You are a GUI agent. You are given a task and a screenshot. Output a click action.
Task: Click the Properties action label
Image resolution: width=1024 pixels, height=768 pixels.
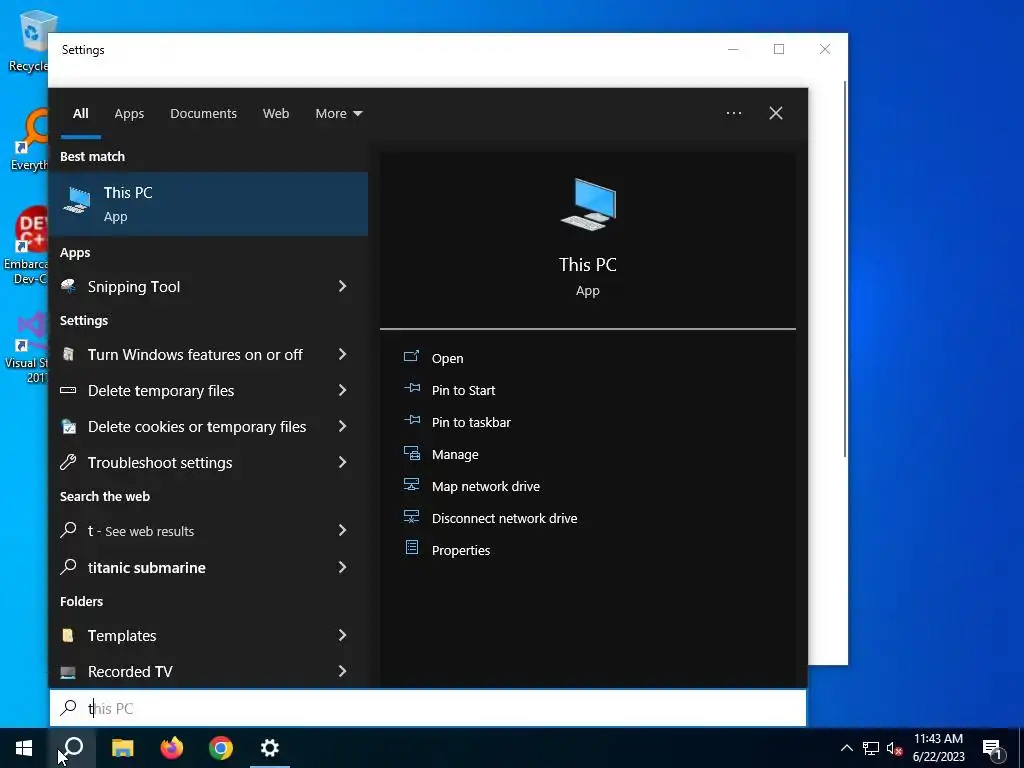coord(460,551)
